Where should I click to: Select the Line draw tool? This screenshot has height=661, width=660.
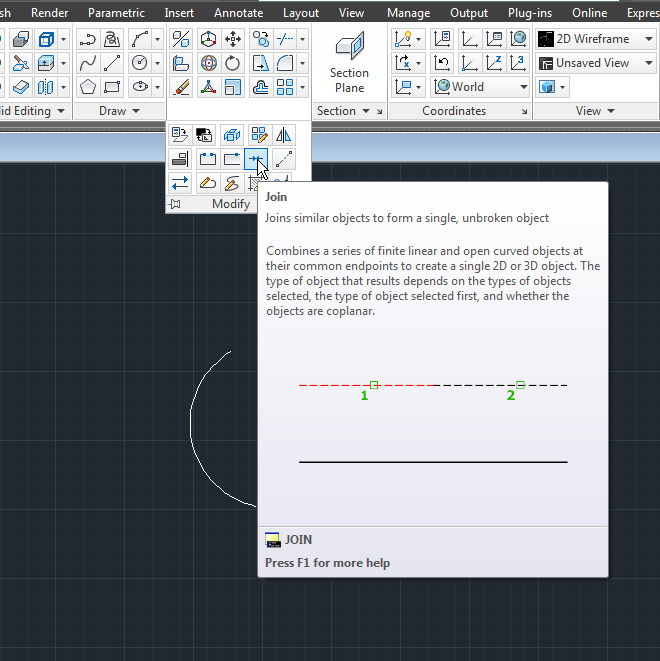pyautogui.click(x=113, y=63)
